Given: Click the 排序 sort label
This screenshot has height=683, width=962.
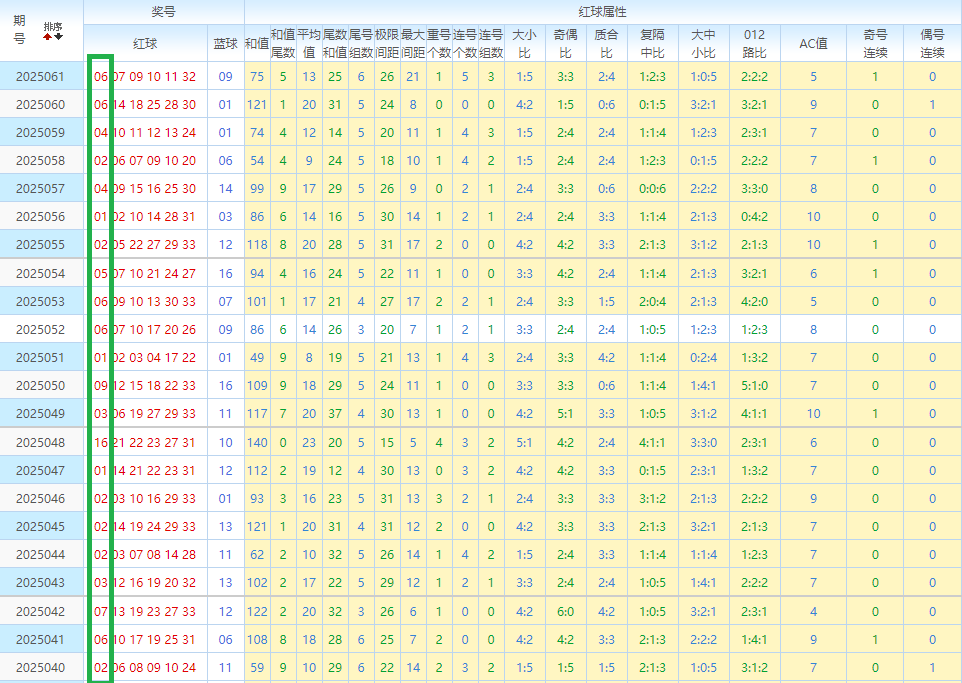Looking at the screenshot, I should (x=52, y=26).
